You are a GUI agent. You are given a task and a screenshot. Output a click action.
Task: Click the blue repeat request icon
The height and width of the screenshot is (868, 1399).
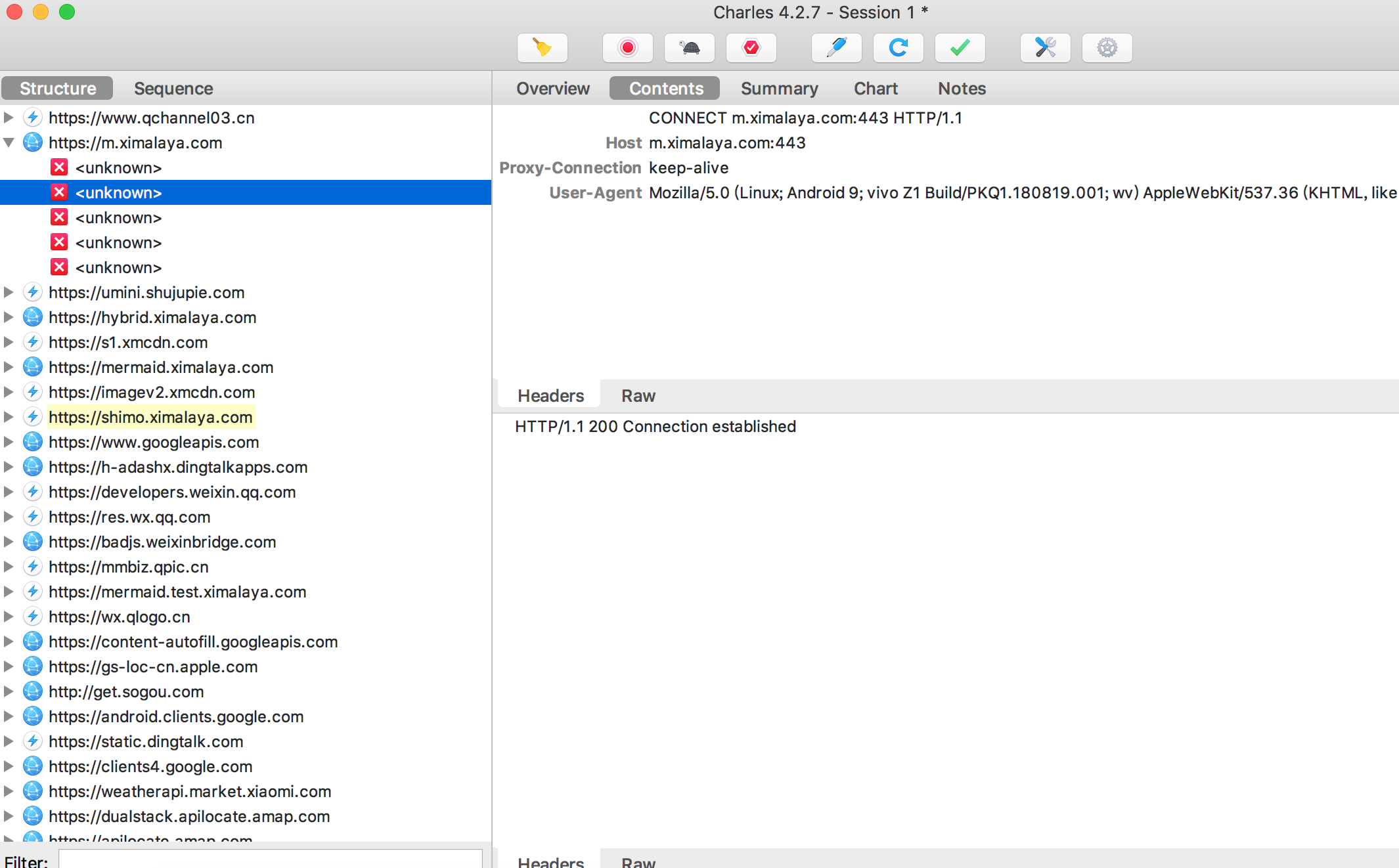(898, 48)
